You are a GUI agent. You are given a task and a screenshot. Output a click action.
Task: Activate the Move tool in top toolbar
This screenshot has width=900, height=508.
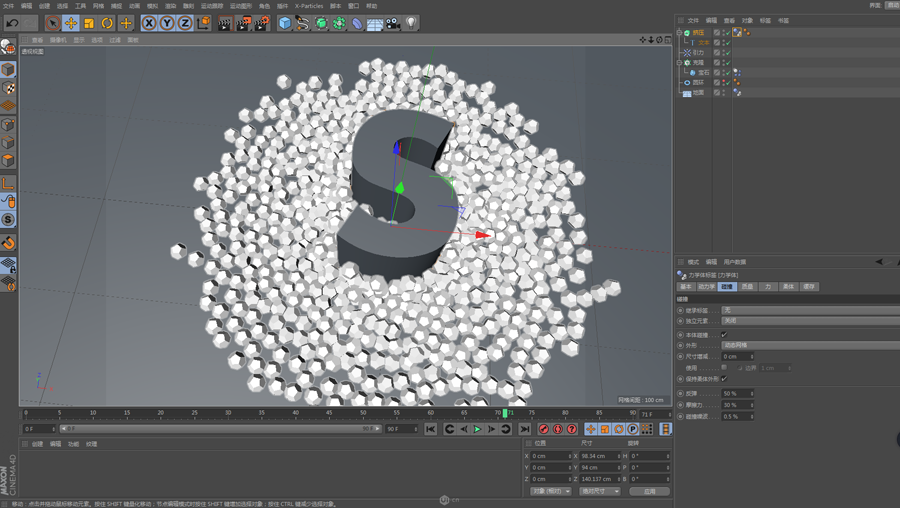click(x=71, y=24)
